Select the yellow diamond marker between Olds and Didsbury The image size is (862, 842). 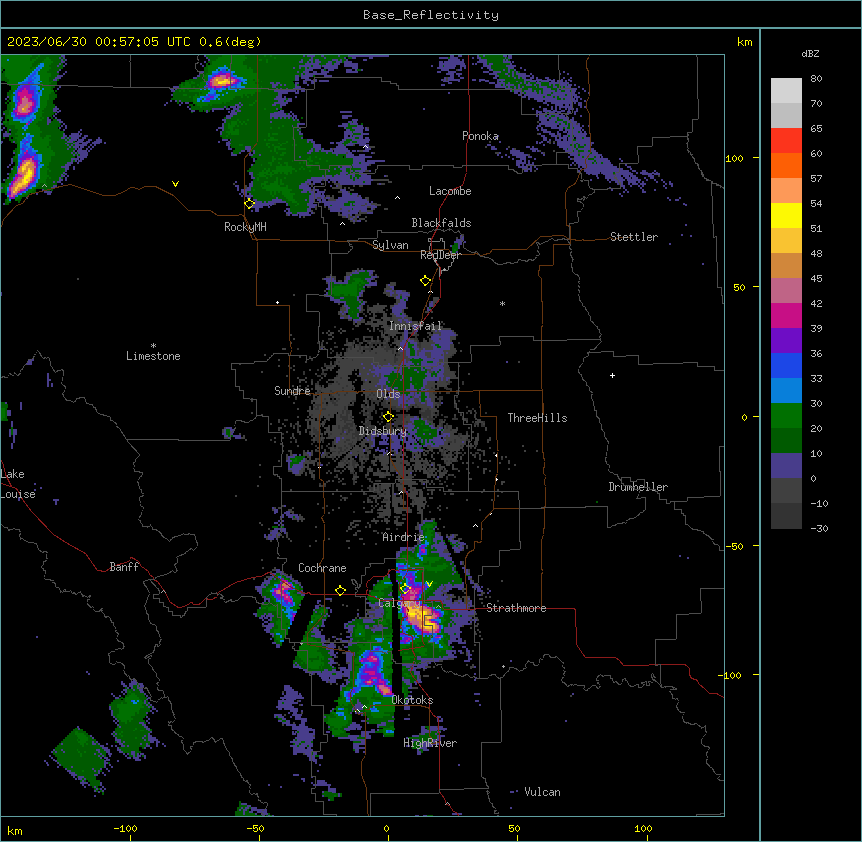(389, 416)
